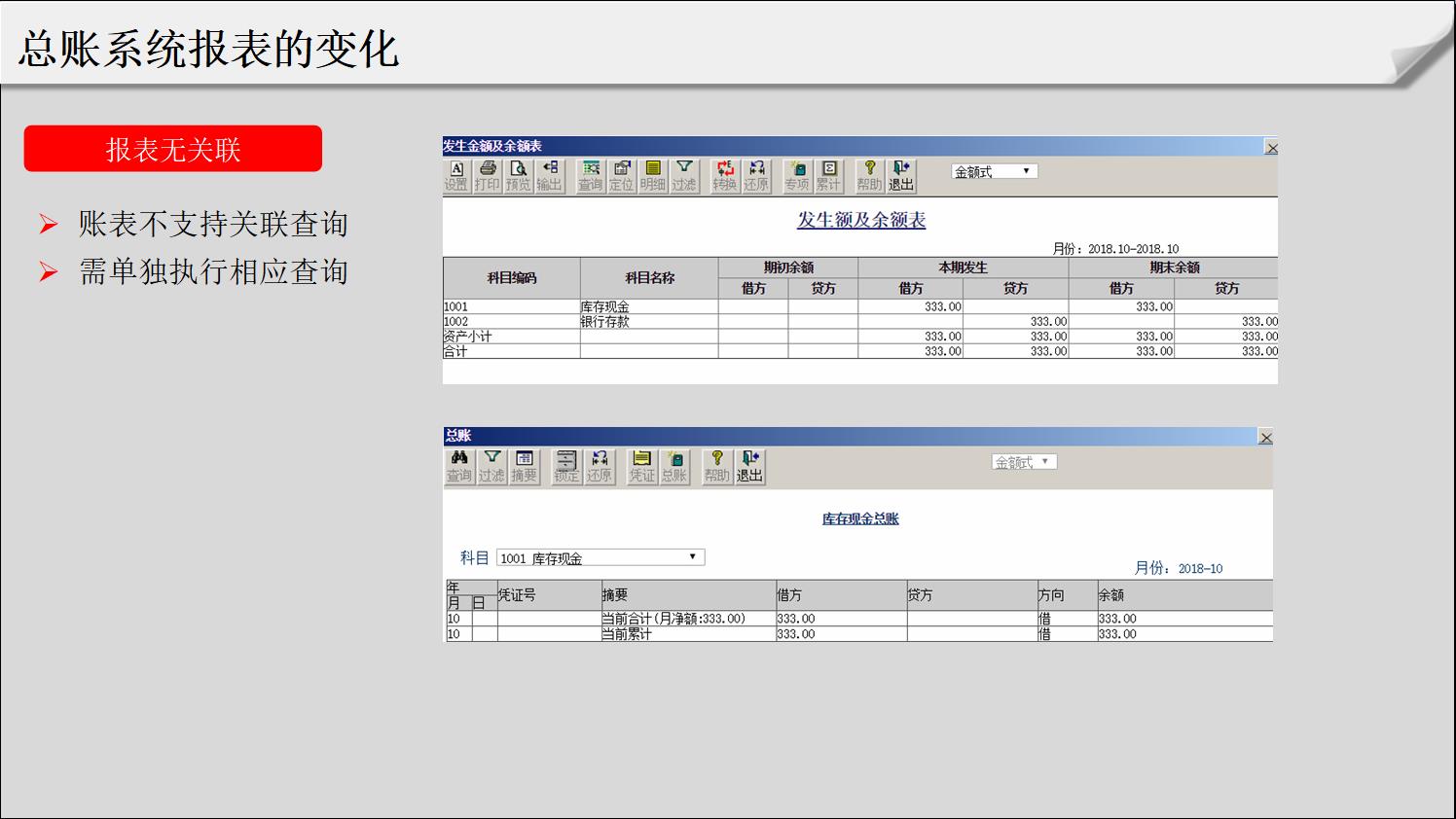
Task: Click the 转换 (Convert) toolbar icon
Action: tap(724, 176)
